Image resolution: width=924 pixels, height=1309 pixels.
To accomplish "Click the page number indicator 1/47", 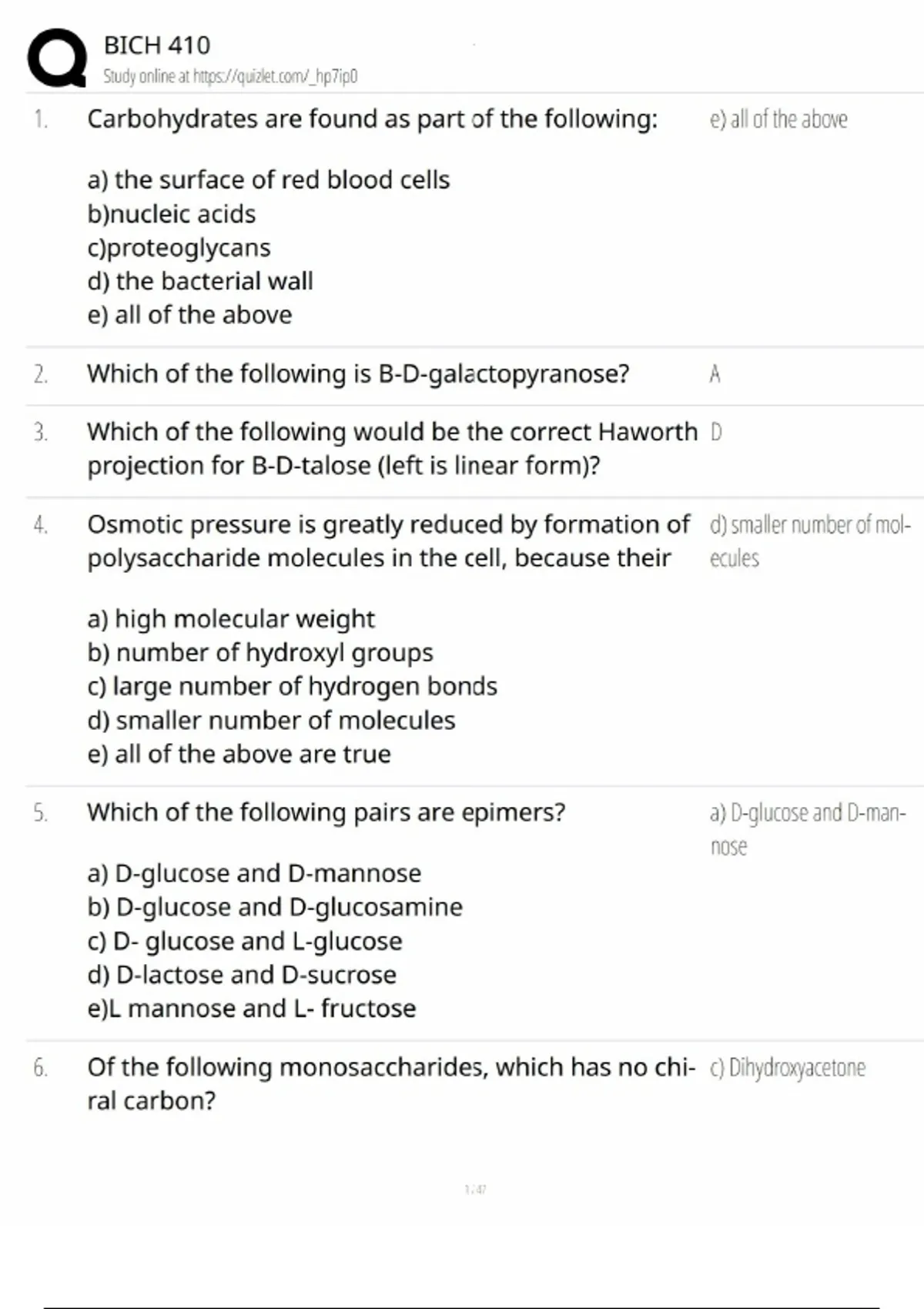I will coord(475,1190).
